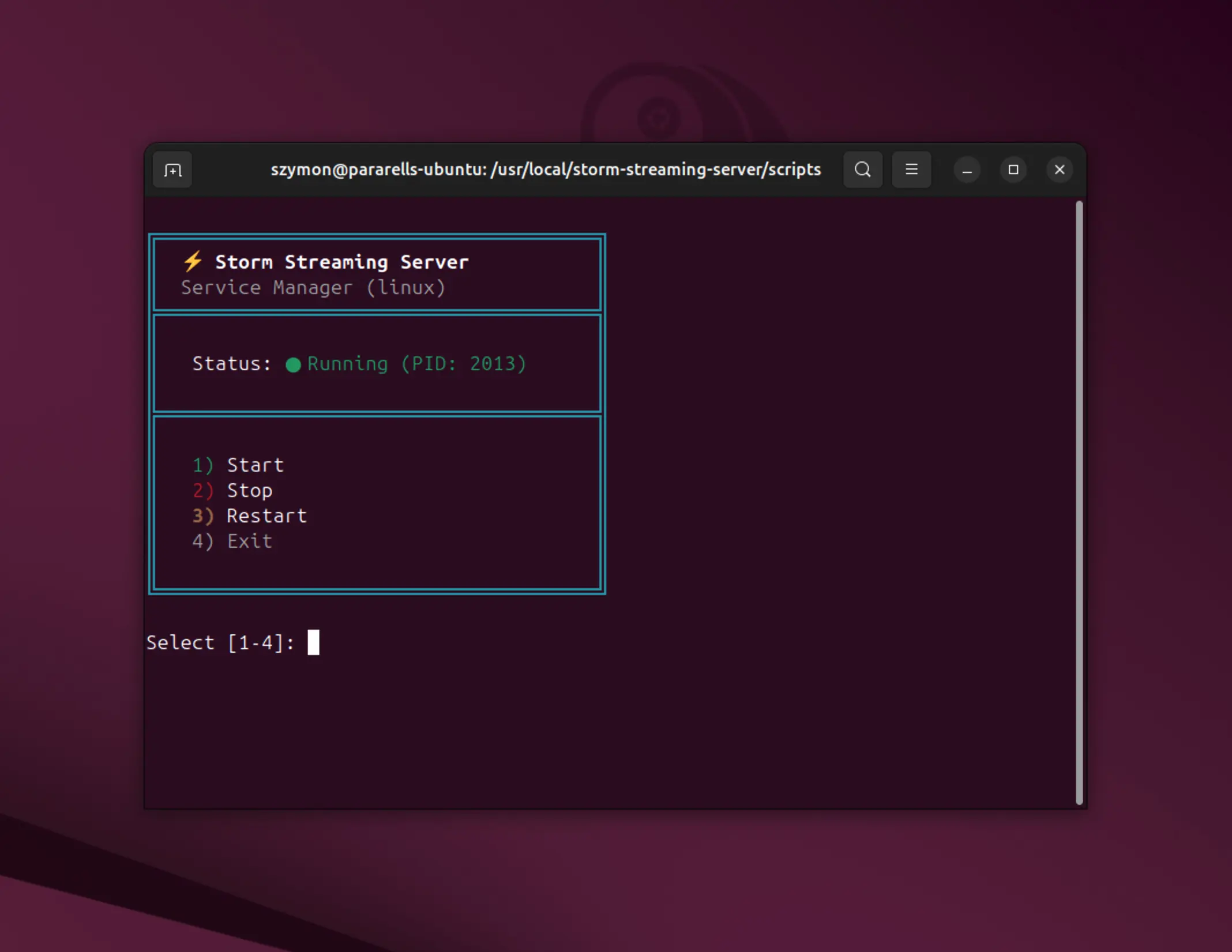Screen dimensions: 1232x952
Task: Click the terminal cursor block
Action: pos(313,642)
